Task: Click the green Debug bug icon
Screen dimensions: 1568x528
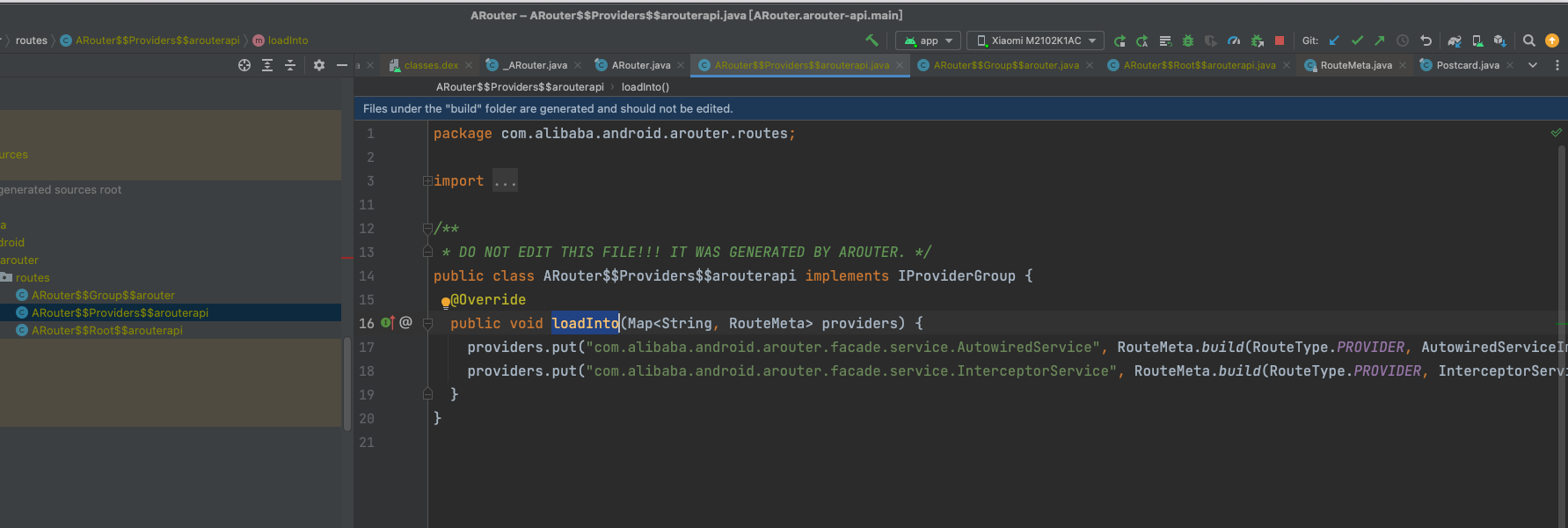Action: pyautogui.click(x=1188, y=40)
